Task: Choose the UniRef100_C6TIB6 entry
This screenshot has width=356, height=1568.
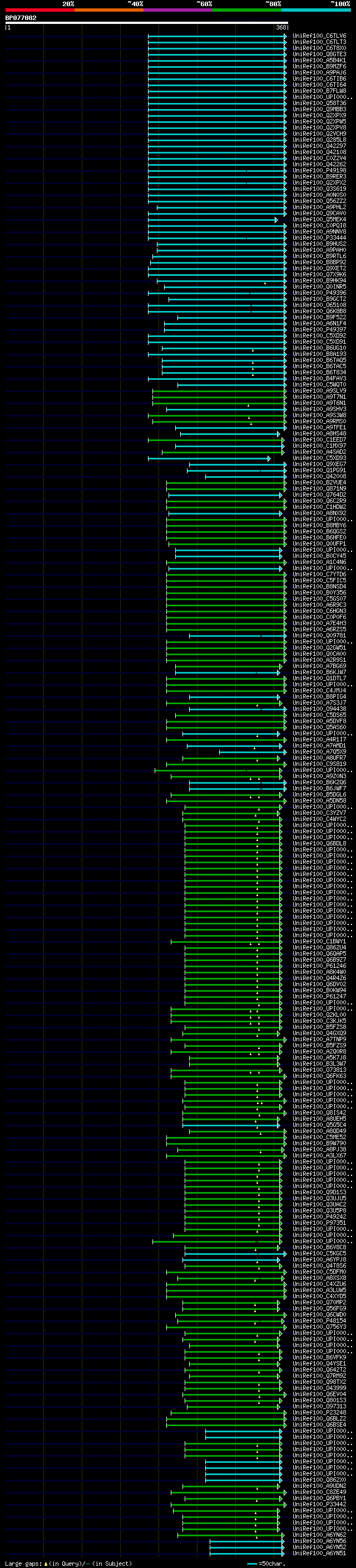Action: [319, 78]
